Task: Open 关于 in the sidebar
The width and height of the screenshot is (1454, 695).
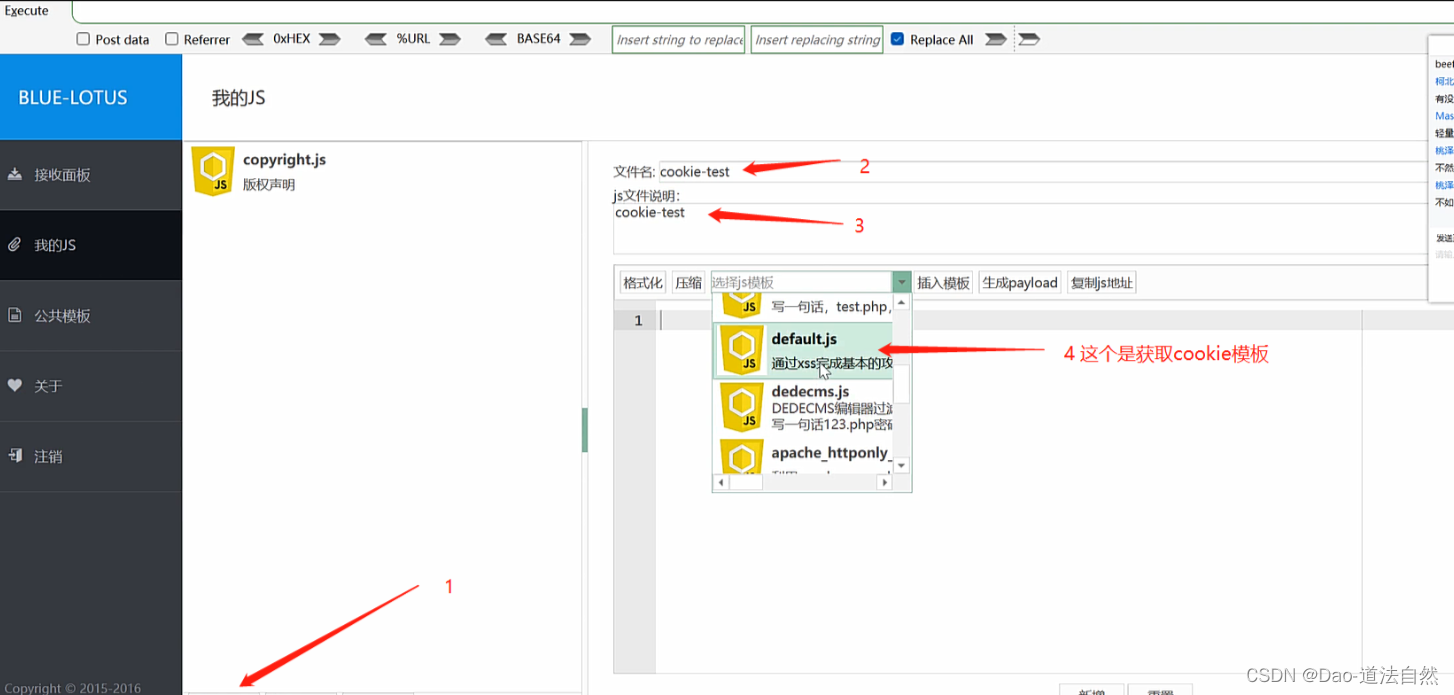Action: 91,385
